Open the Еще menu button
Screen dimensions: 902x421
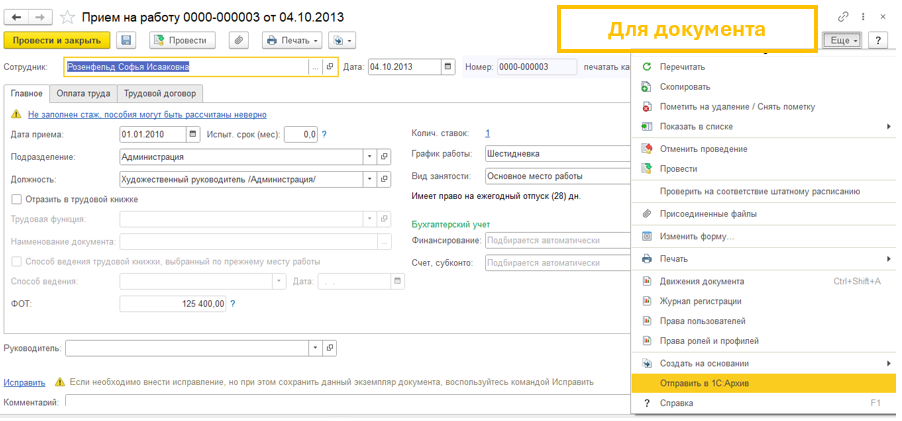[x=842, y=40]
